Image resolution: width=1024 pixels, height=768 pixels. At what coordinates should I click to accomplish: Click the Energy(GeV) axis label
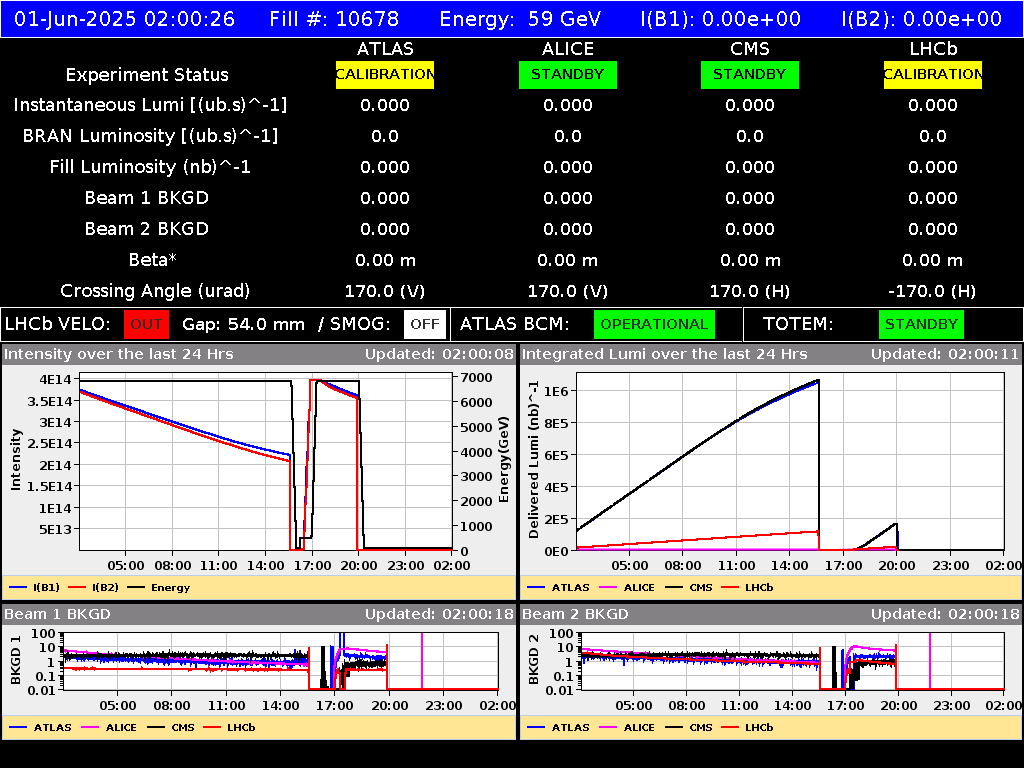point(504,459)
